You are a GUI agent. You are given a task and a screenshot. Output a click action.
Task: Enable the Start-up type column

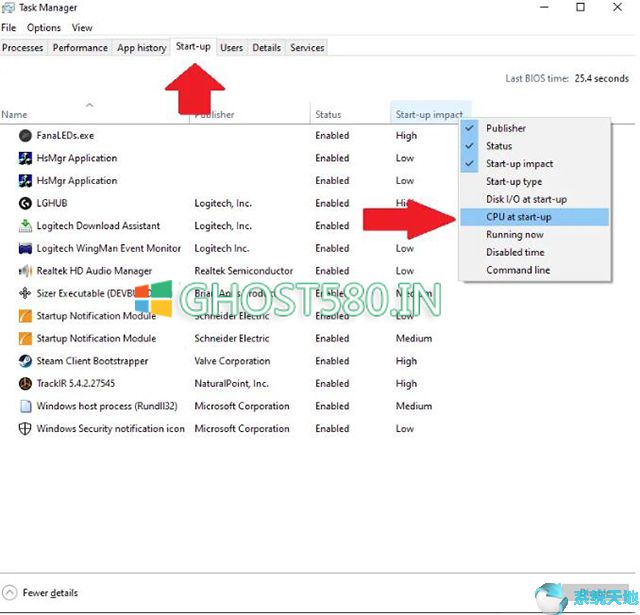coord(535,182)
